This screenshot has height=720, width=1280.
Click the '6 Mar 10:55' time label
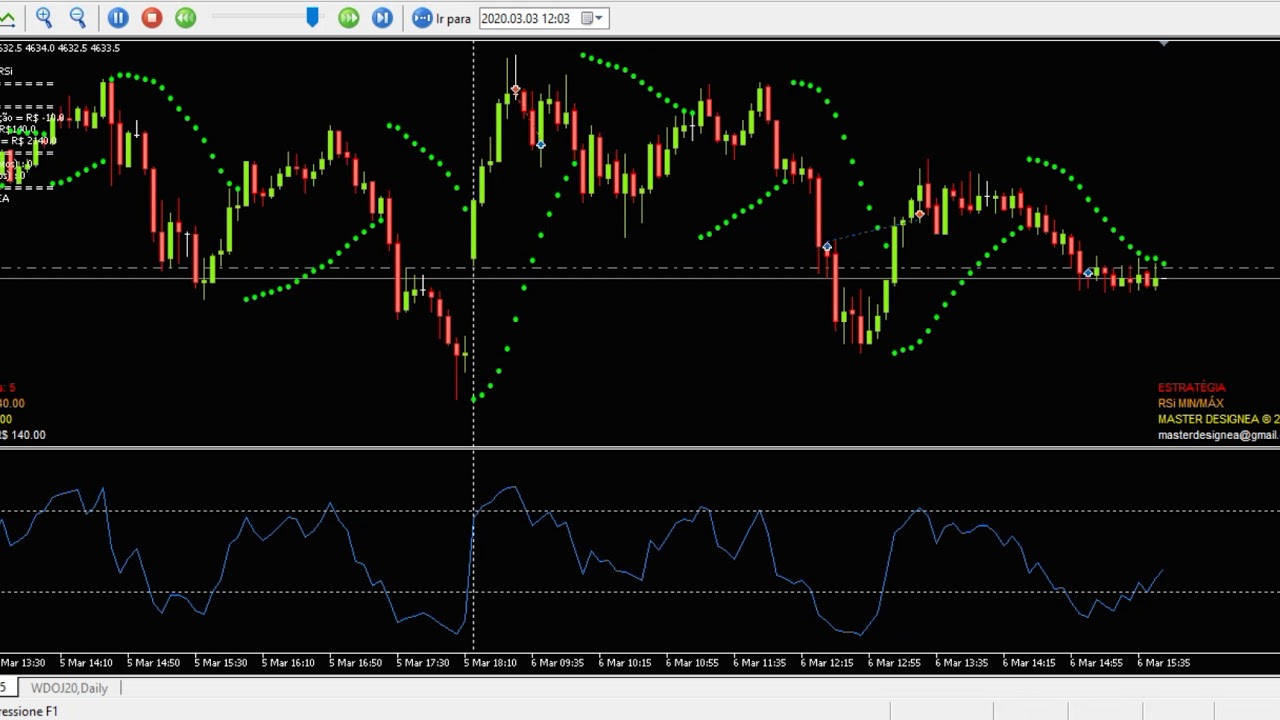[692, 662]
